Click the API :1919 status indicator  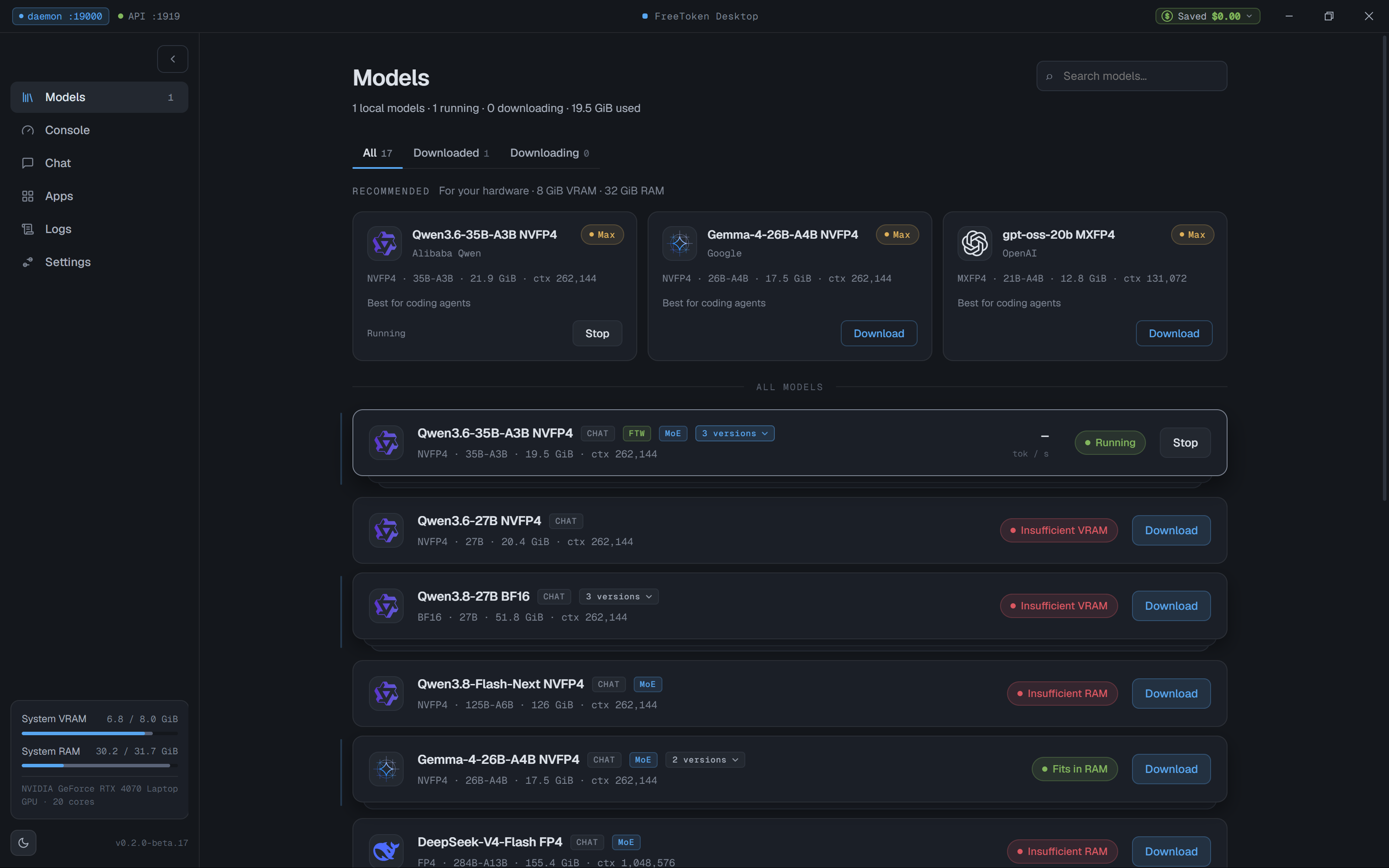pyautogui.click(x=148, y=16)
